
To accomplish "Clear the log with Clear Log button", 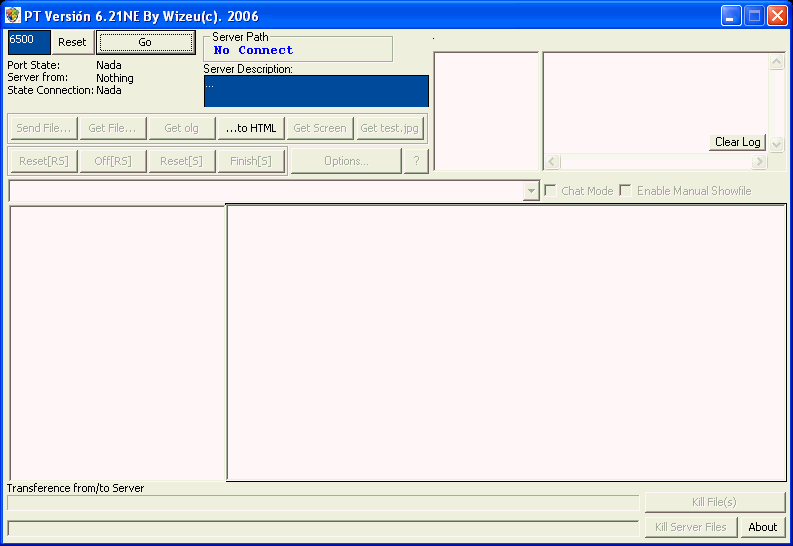I will click(738, 142).
